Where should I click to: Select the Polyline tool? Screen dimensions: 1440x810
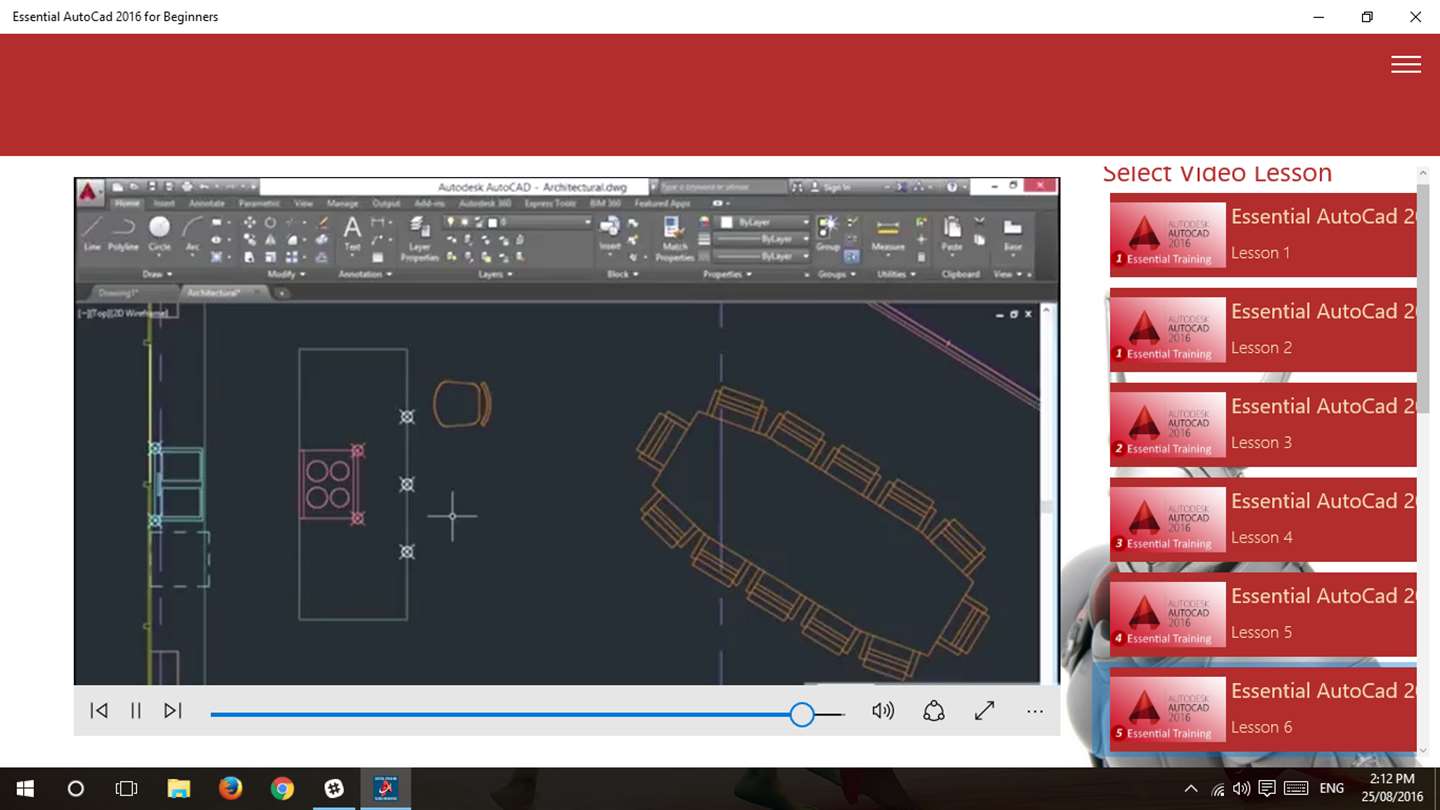[x=124, y=233]
